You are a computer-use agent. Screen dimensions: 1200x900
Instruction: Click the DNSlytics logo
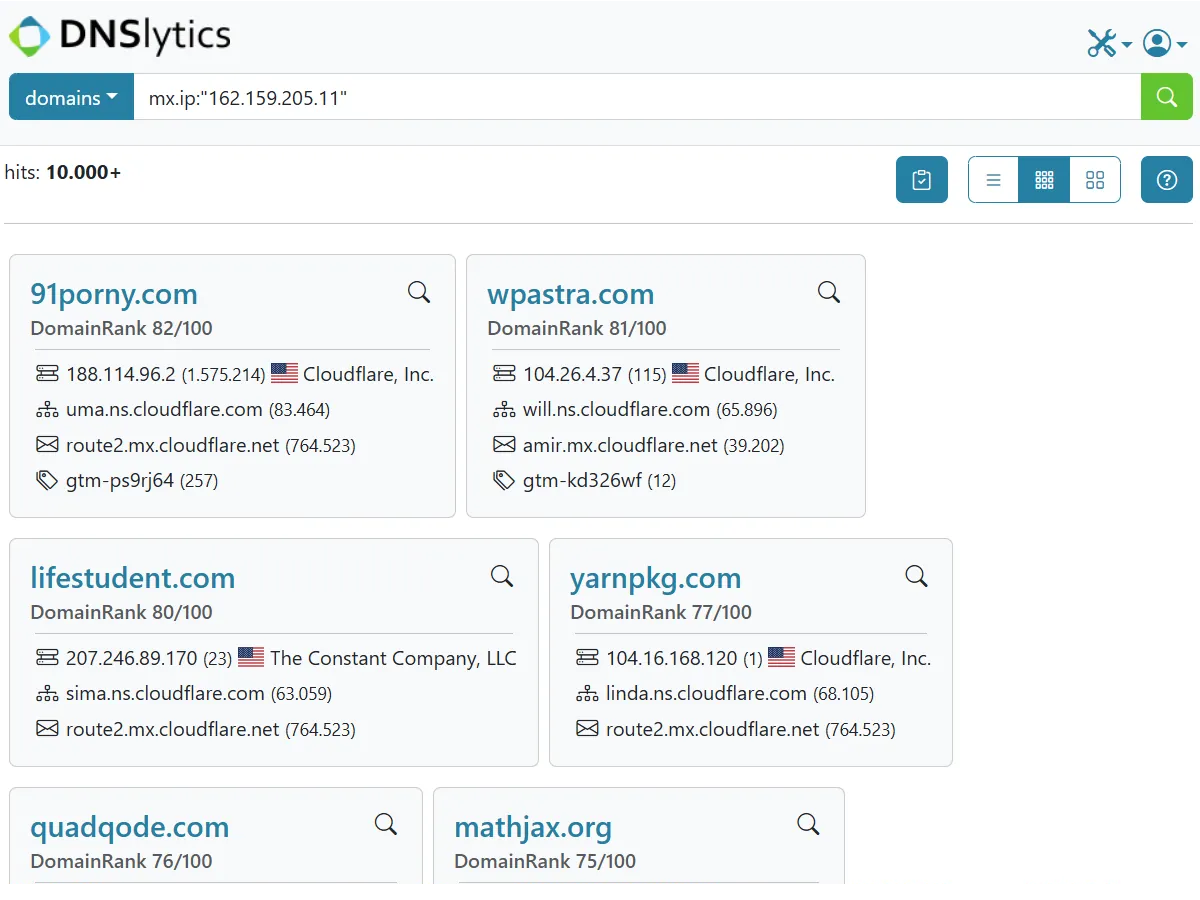pos(121,36)
